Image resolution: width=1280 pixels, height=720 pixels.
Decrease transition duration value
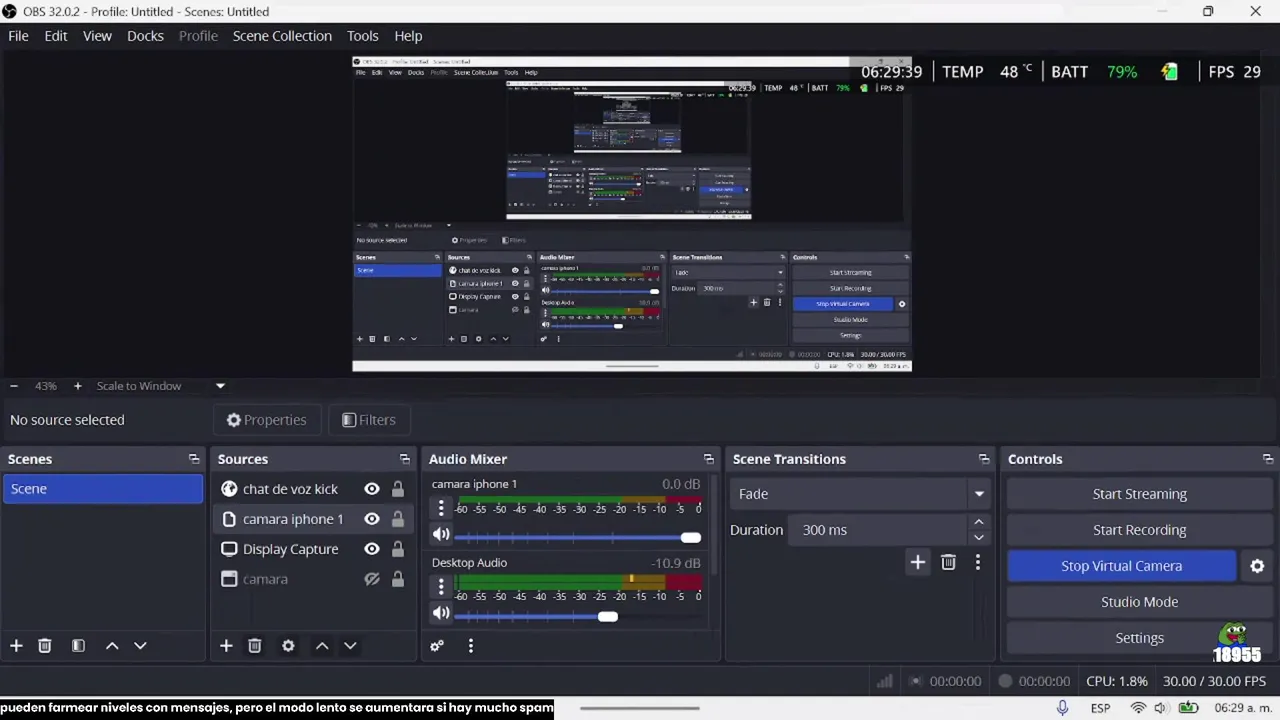979,537
